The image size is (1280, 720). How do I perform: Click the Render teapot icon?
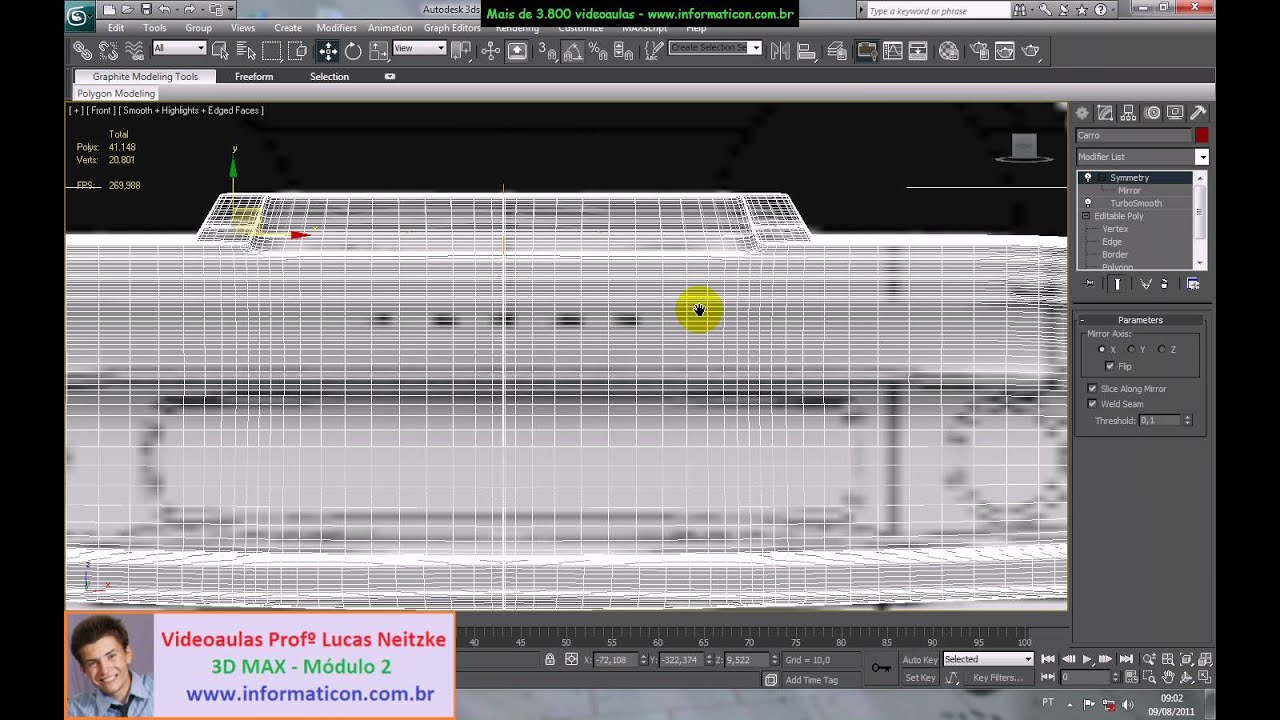[x=1031, y=50]
